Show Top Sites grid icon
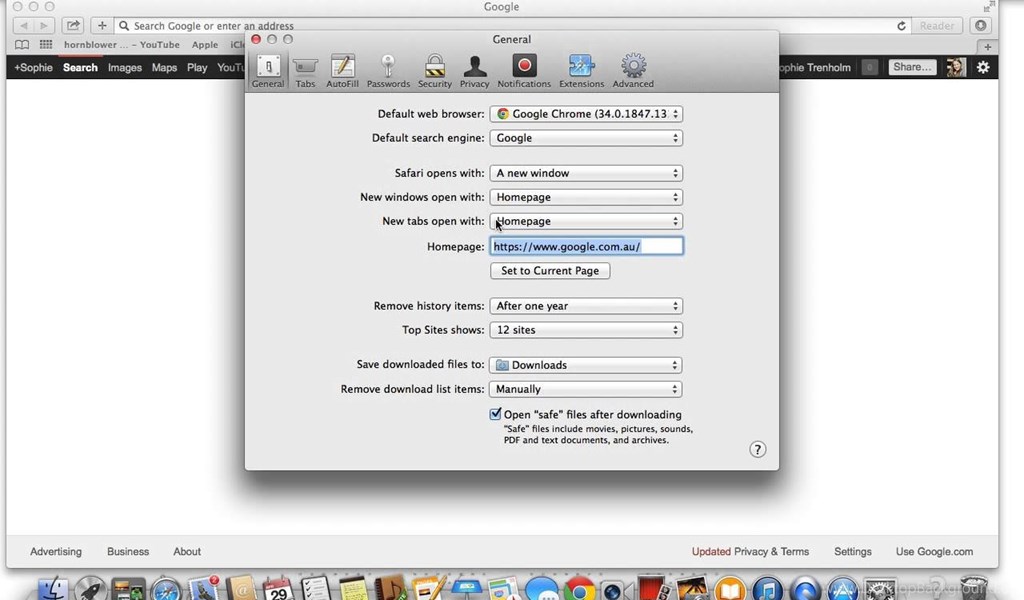This screenshot has width=1024, height=600. [46, 45]
